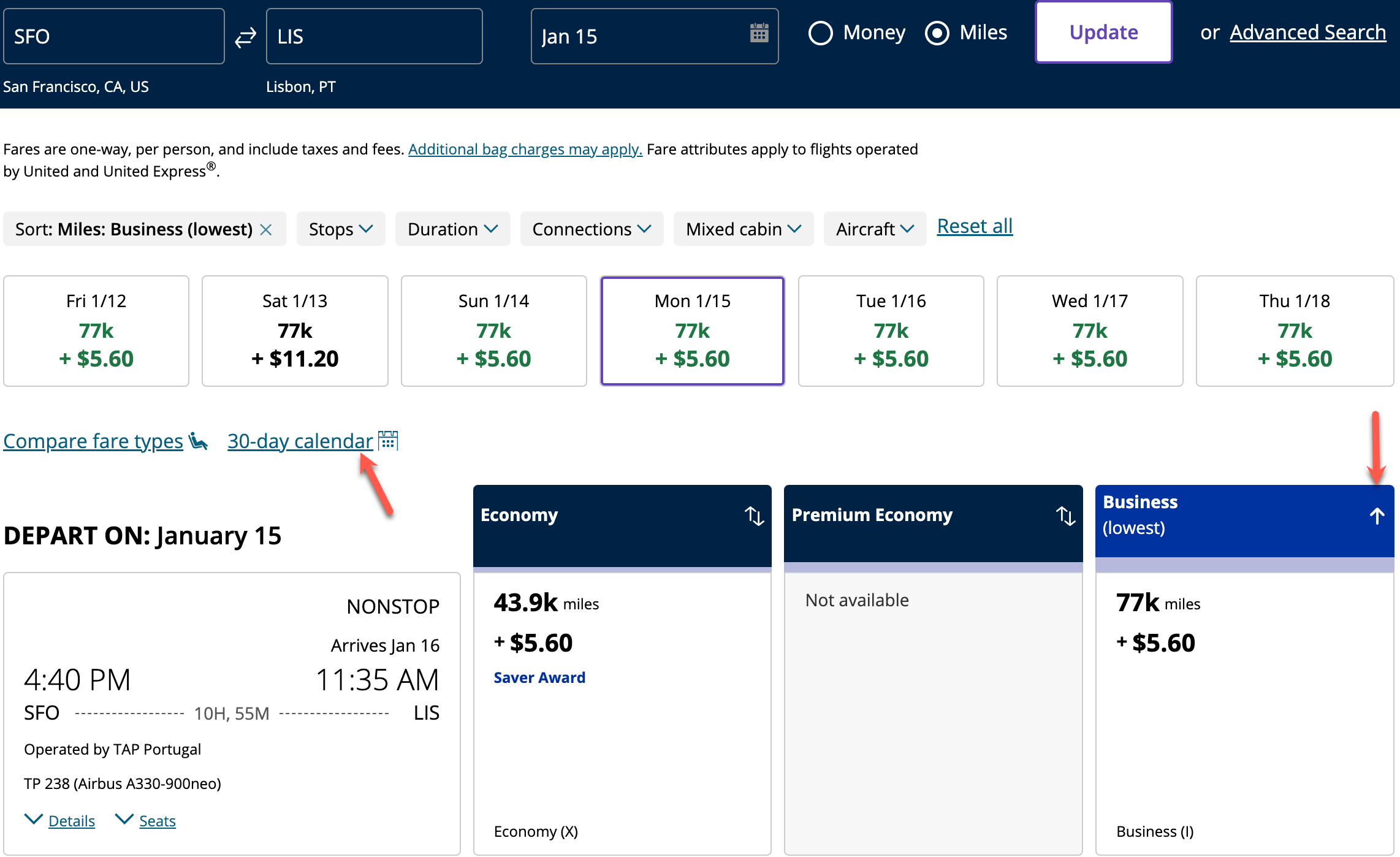Open the Duration filter dropdown
Screen dimensions: 1400x857
452,229
